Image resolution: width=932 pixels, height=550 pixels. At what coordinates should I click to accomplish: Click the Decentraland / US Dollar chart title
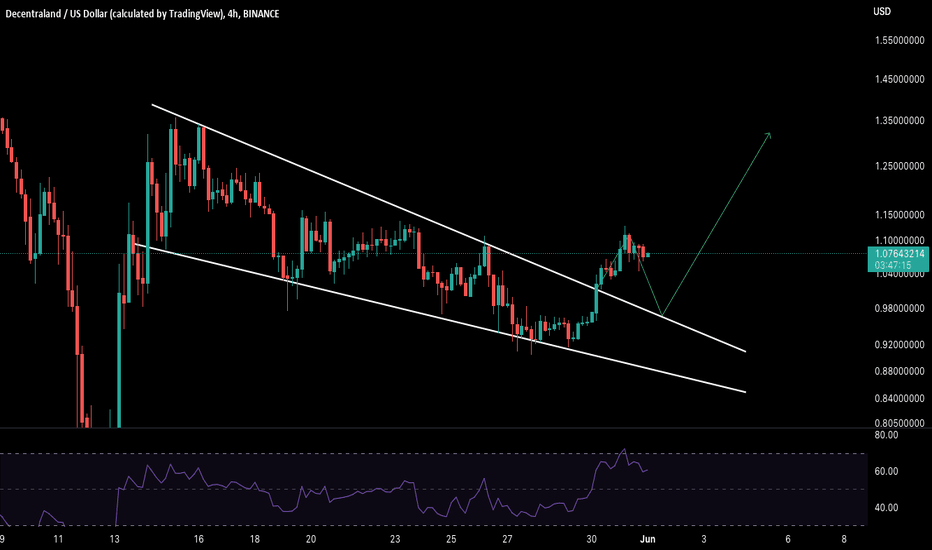(x=142, y=14)
